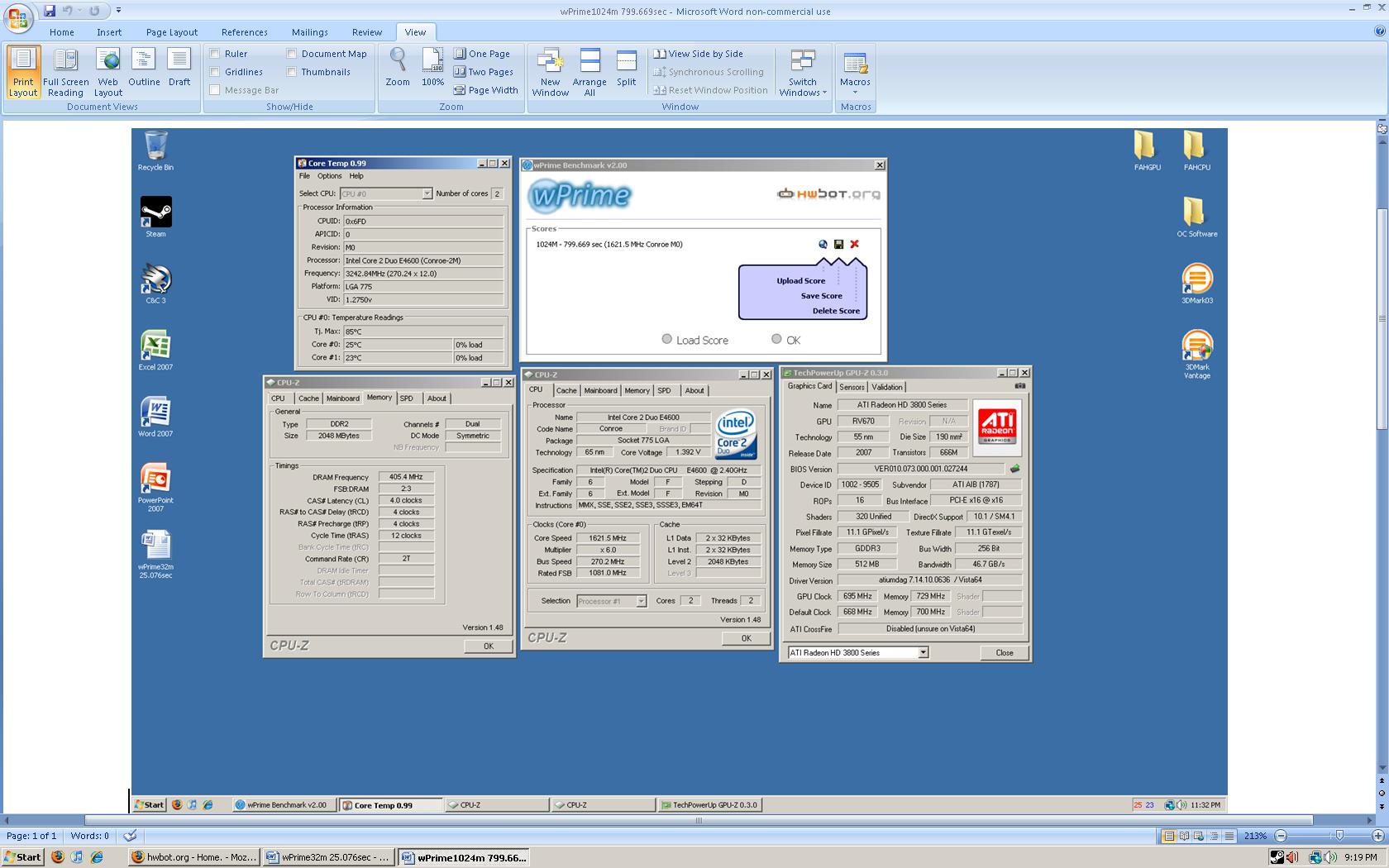Click the proofing check icon in status bar
Screen dimensions: 1389x868
pos(130,836)
